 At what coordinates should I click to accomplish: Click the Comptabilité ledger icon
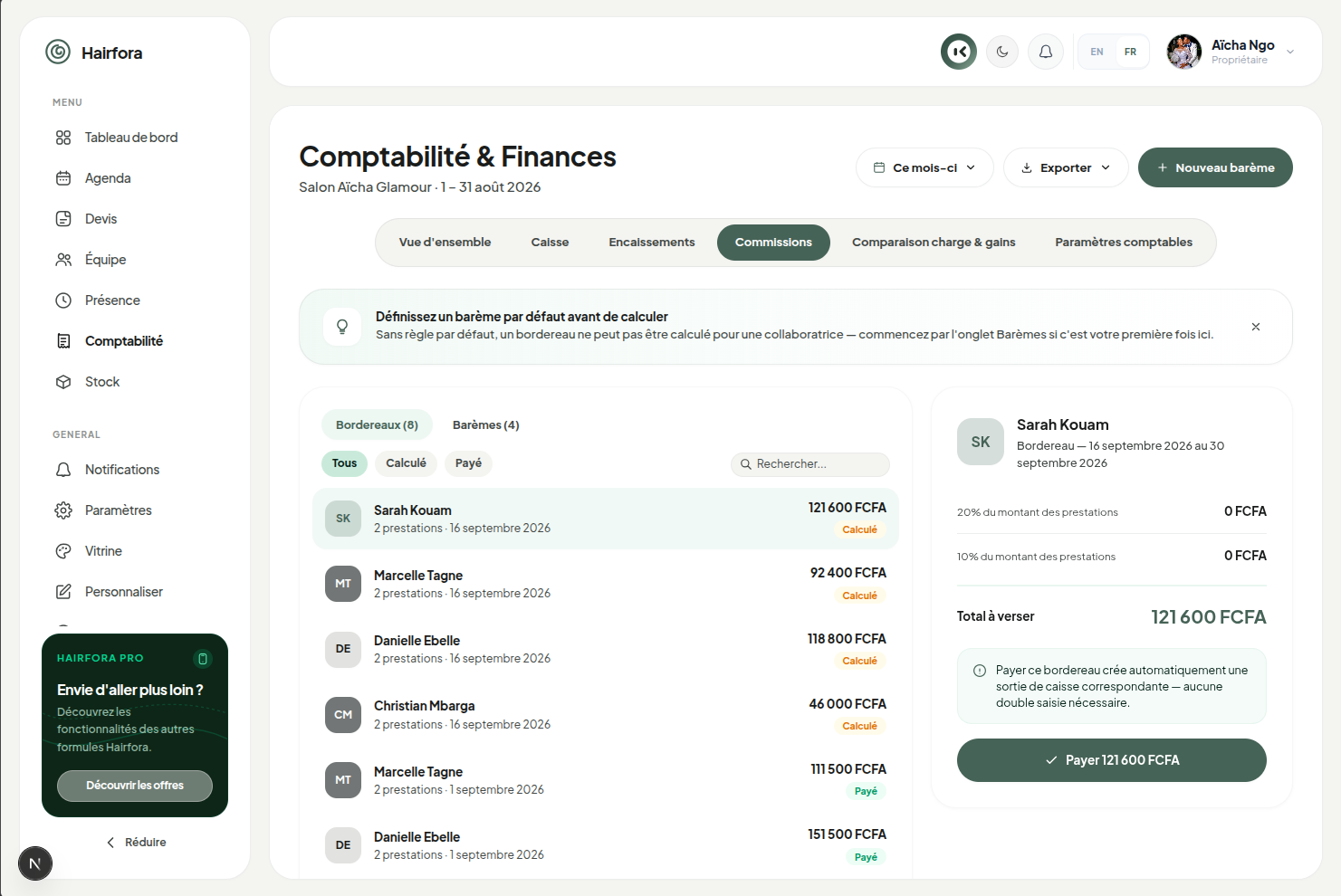[63, 341]
